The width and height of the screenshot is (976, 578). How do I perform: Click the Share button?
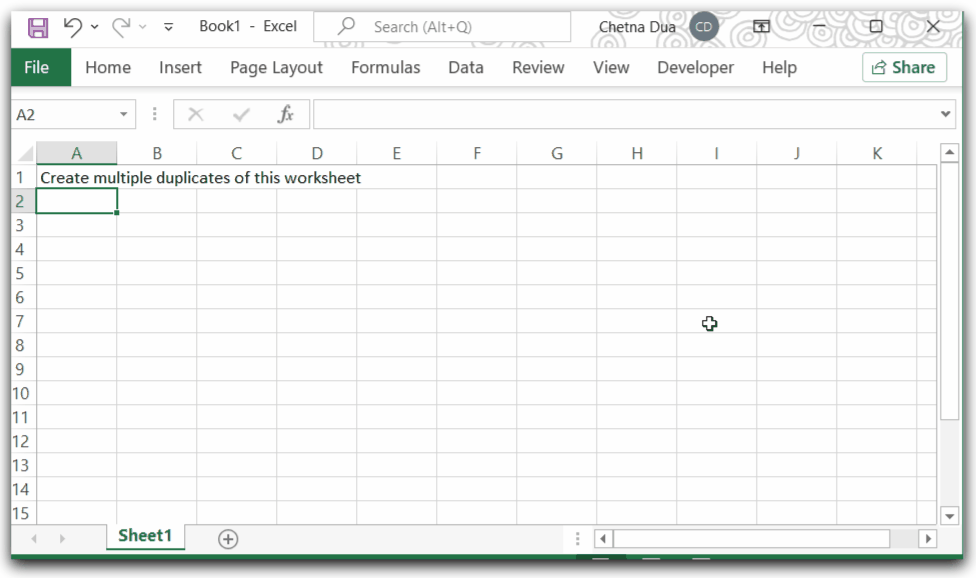click(904, 67)
